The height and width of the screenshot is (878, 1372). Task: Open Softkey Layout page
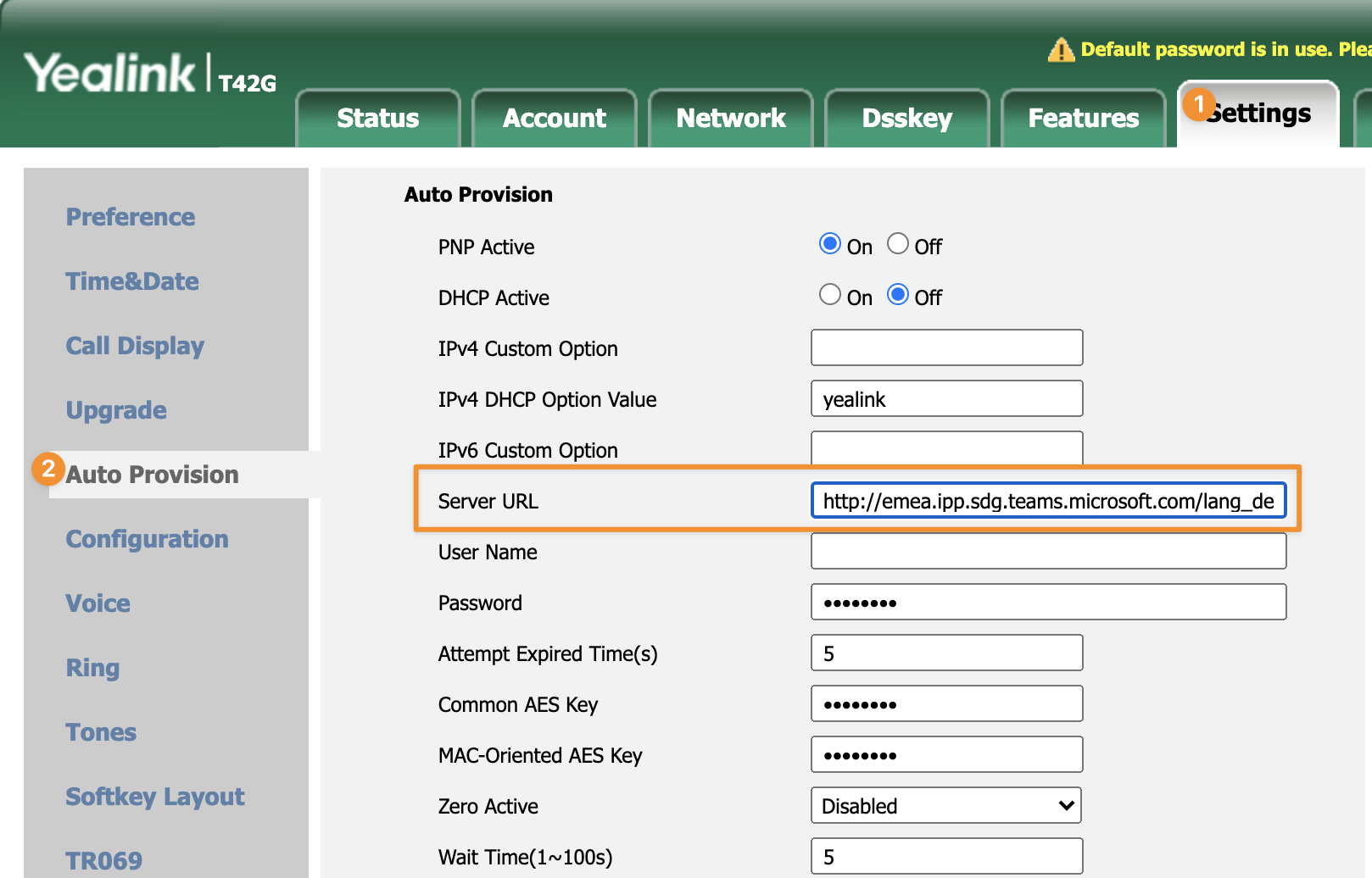click(155, 797)
